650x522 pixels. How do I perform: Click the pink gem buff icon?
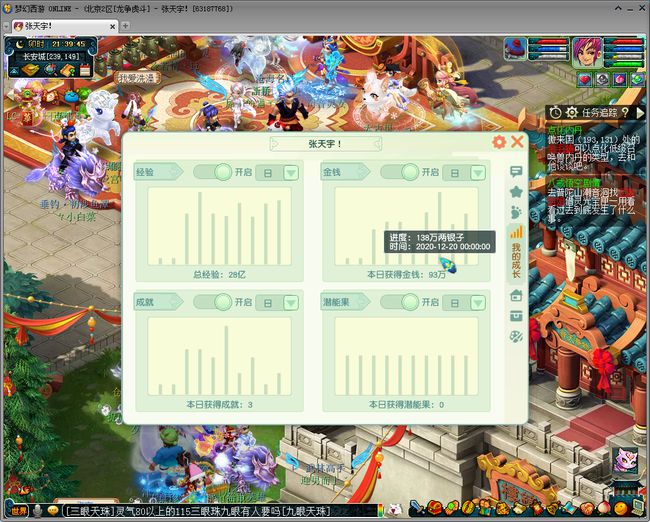click(619, 79)
